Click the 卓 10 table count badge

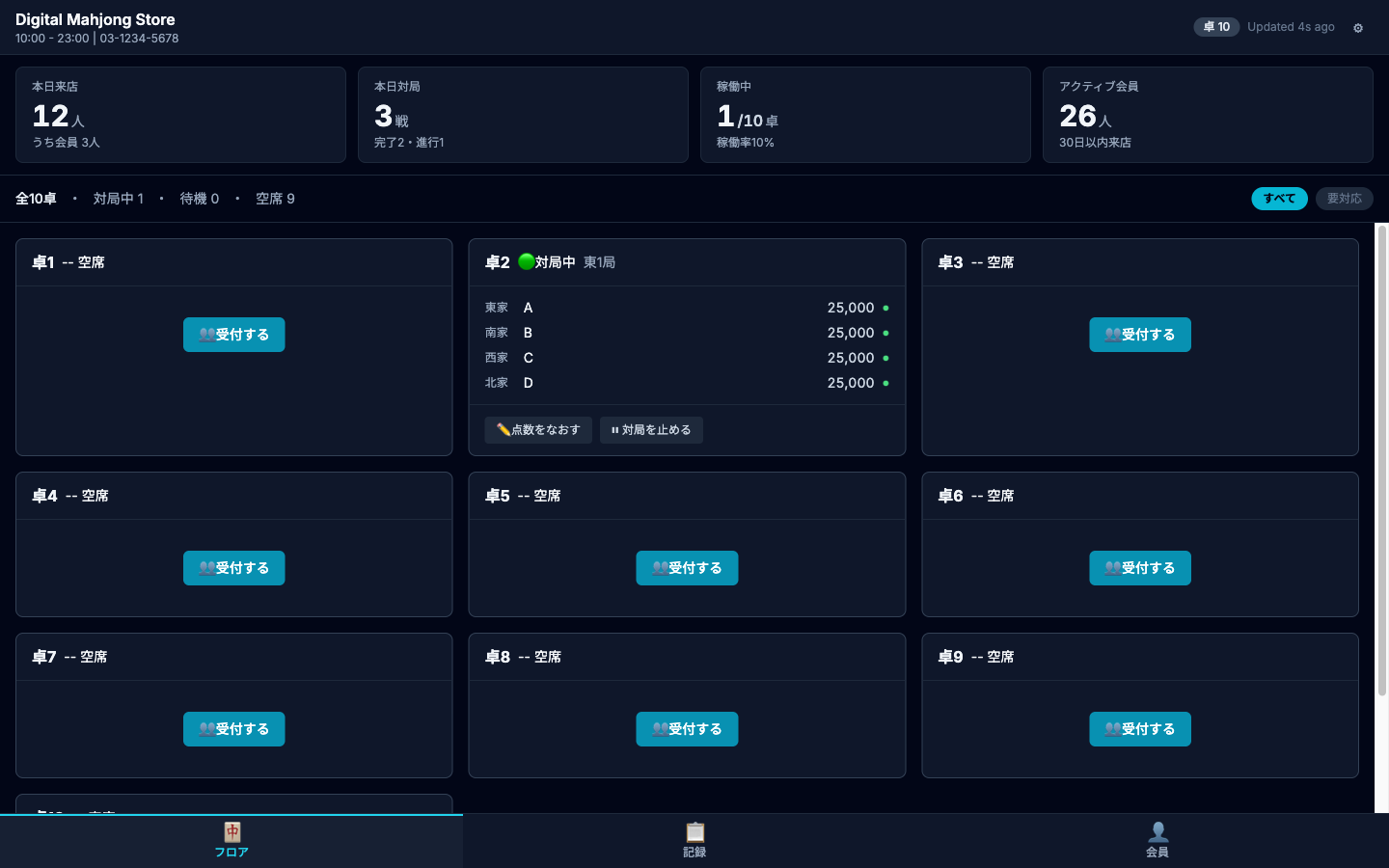pos(1216,27)
